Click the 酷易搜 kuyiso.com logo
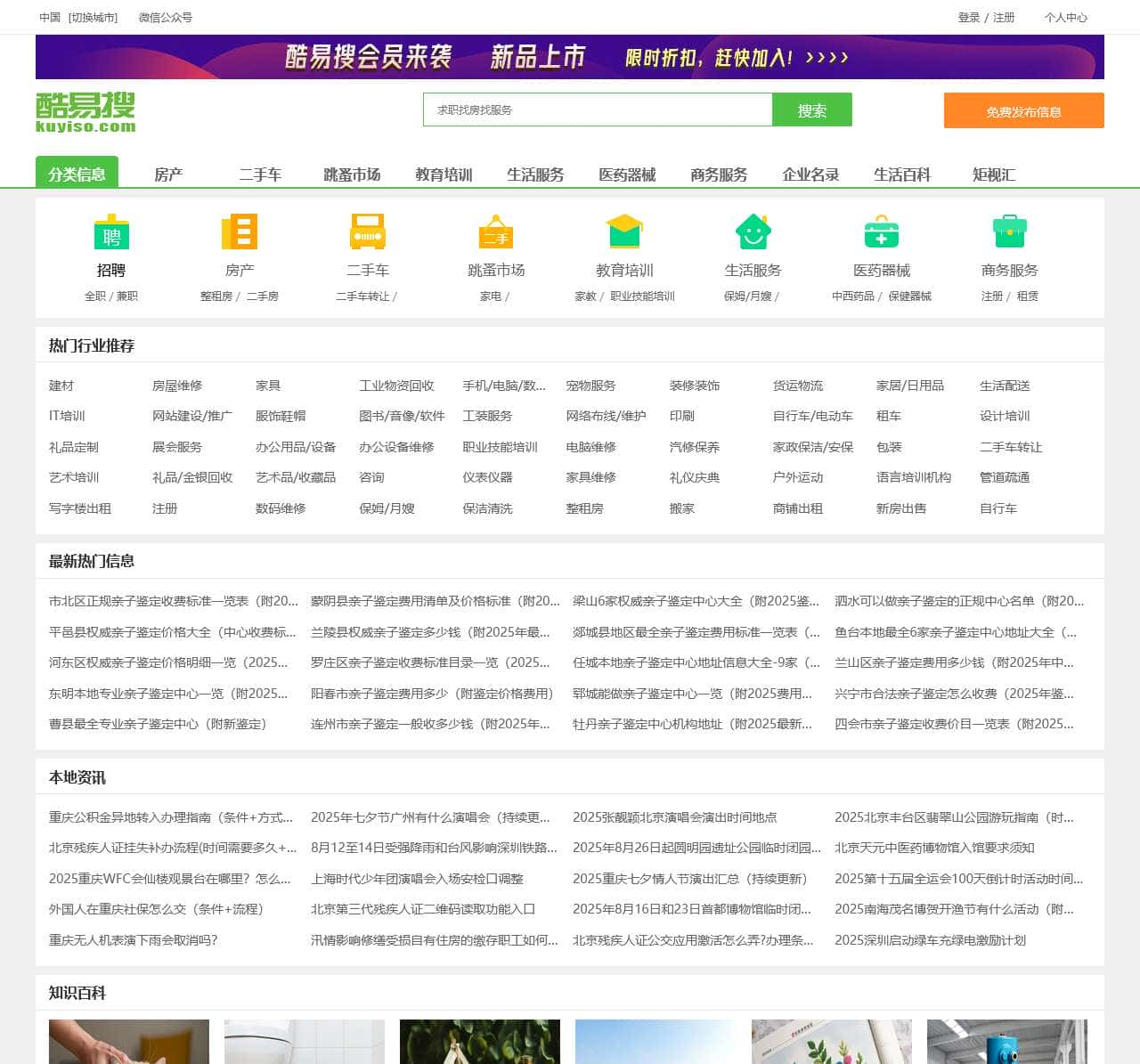This screenshot has width=1140, height=1064. tap(85, 112)
